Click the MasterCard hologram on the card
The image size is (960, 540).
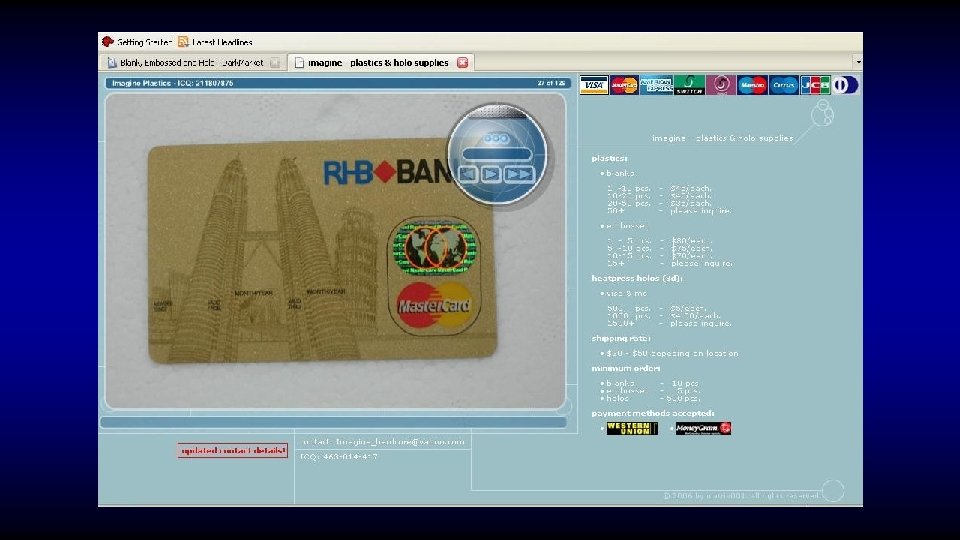point(435,246)
